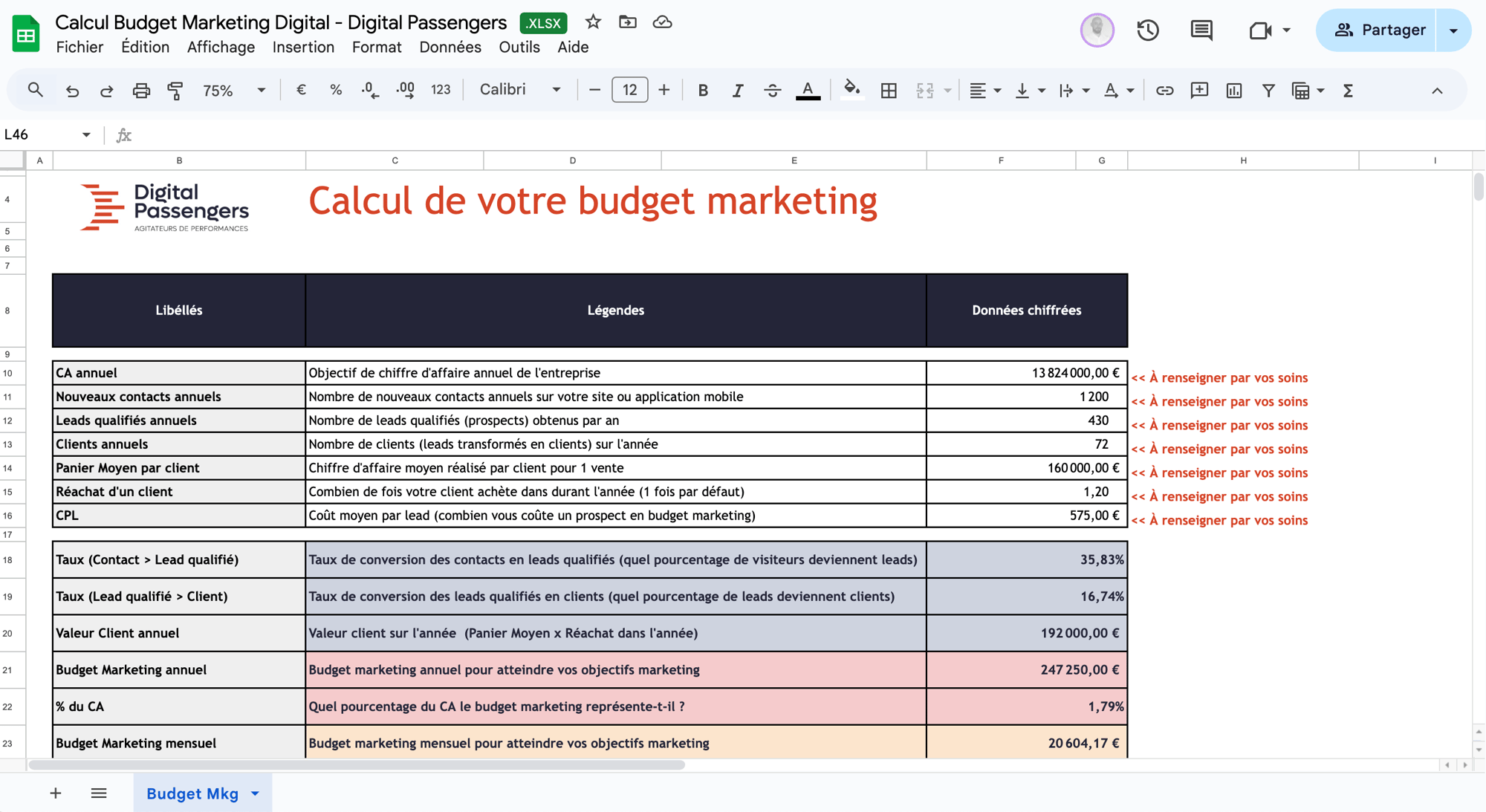Show the all sheets list

click(x=99, y=793)
